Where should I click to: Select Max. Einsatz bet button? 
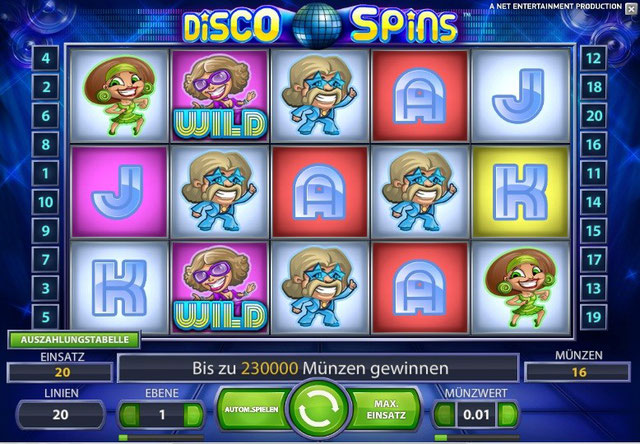click(386, 409)
